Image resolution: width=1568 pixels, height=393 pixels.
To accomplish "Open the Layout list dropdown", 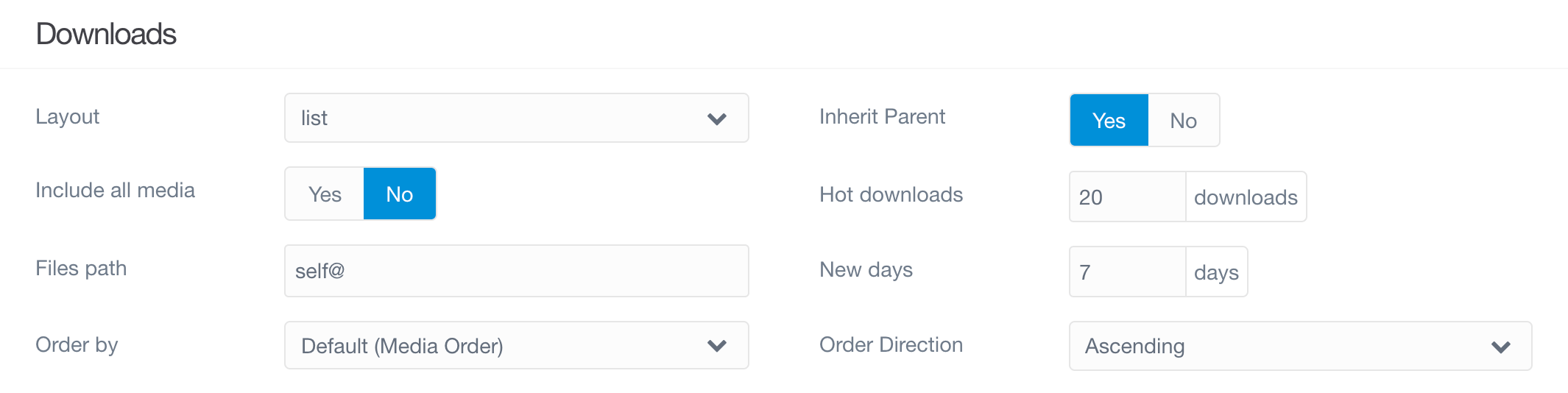I will (517, 118).
